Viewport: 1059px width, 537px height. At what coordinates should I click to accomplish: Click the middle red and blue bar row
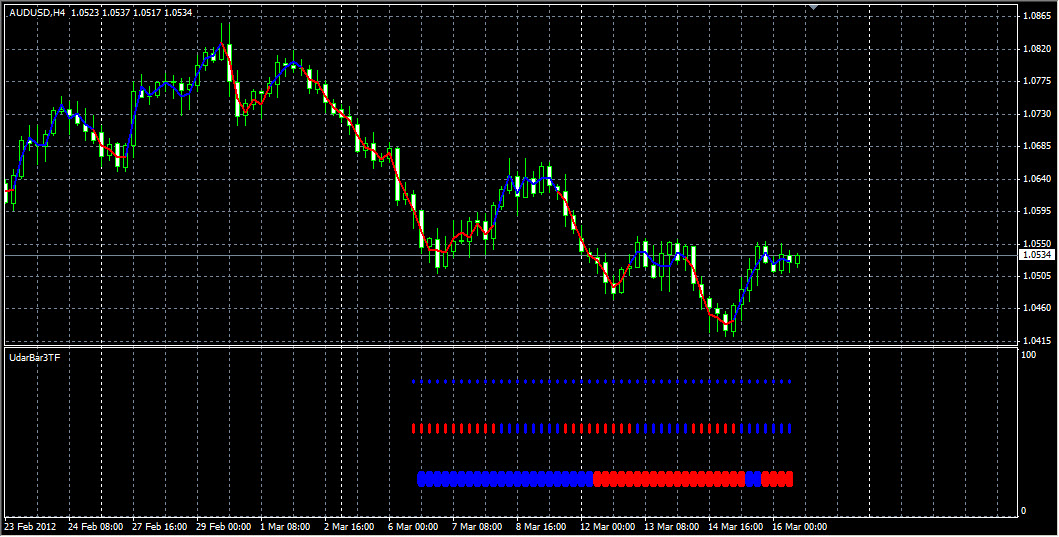click(x=600, y=428)
